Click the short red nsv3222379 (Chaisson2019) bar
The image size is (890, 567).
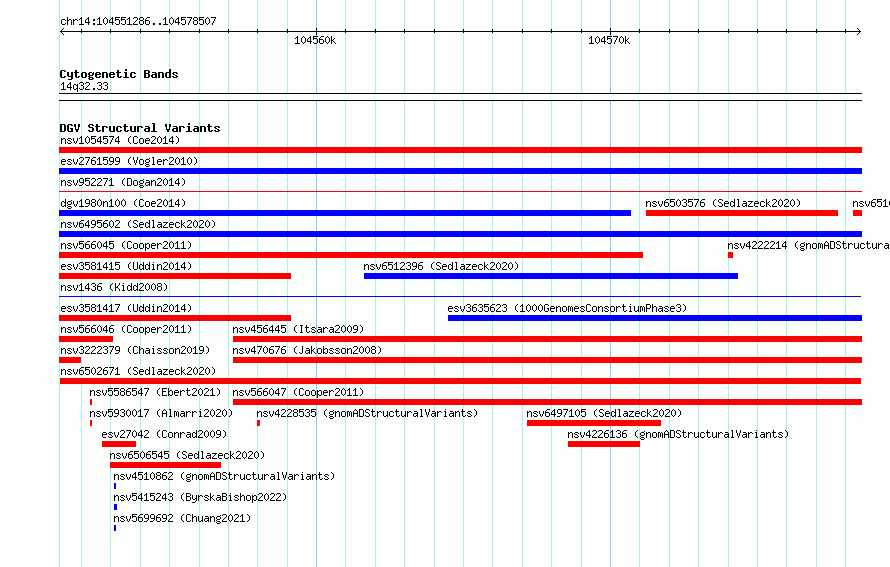pyautogui.click(x=70, y=360)
